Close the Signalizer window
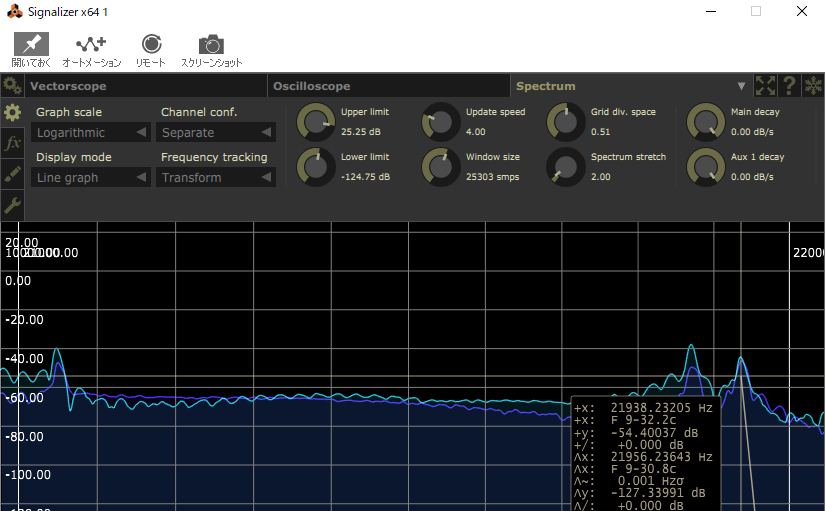Viewport: 825px width, 511px height. click(x=801, y=11)
